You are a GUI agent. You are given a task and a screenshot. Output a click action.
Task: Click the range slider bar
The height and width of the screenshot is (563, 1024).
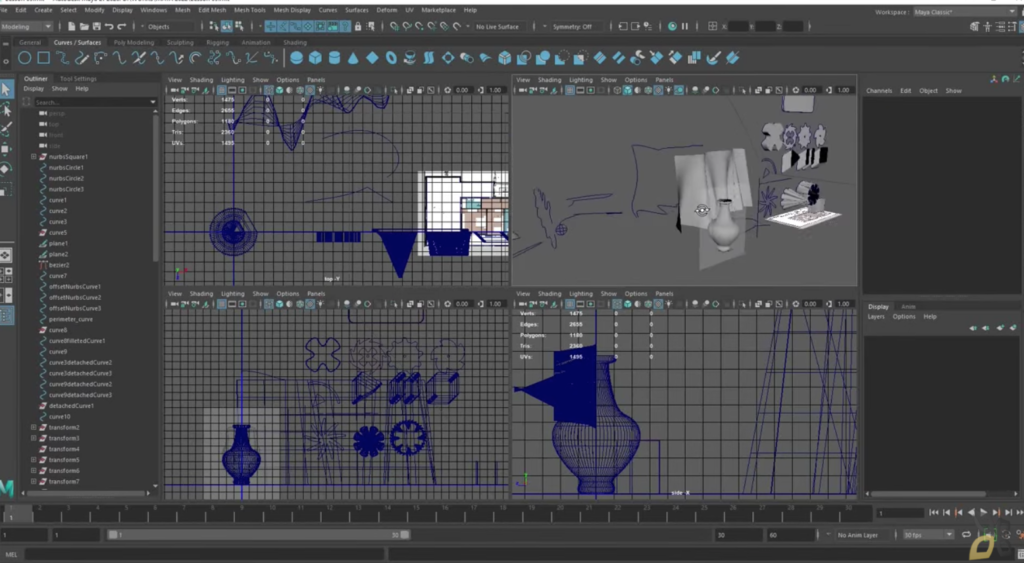click(x=259, y=535)
